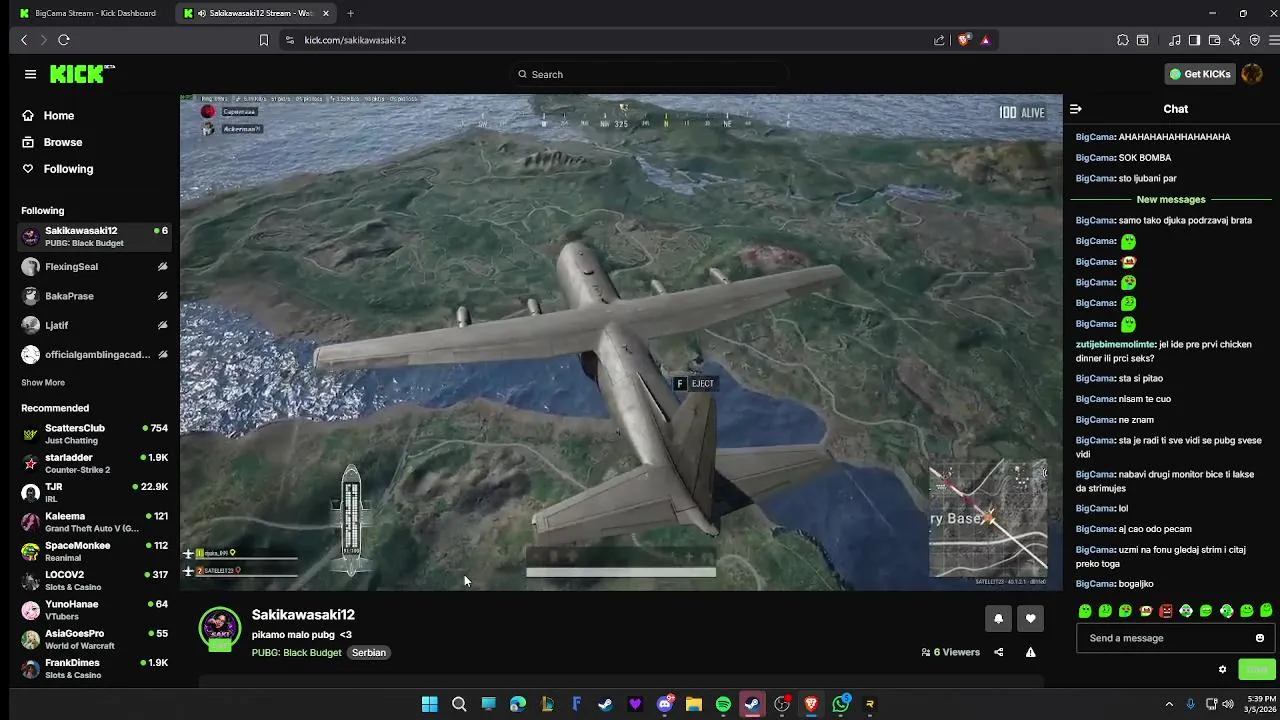Screen dimensions: 1280x720
Task: Click the share page icon in address bar
Action: point(939,40)
